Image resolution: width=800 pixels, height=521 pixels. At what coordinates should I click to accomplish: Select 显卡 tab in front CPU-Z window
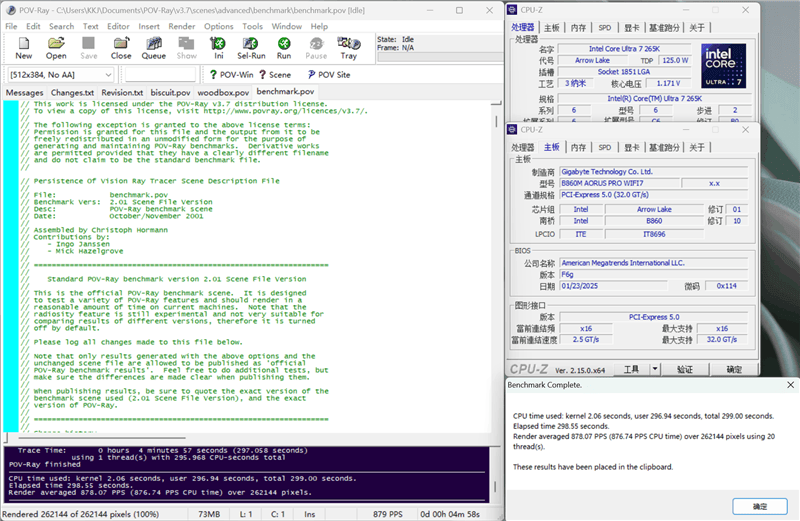coord(632,147)
